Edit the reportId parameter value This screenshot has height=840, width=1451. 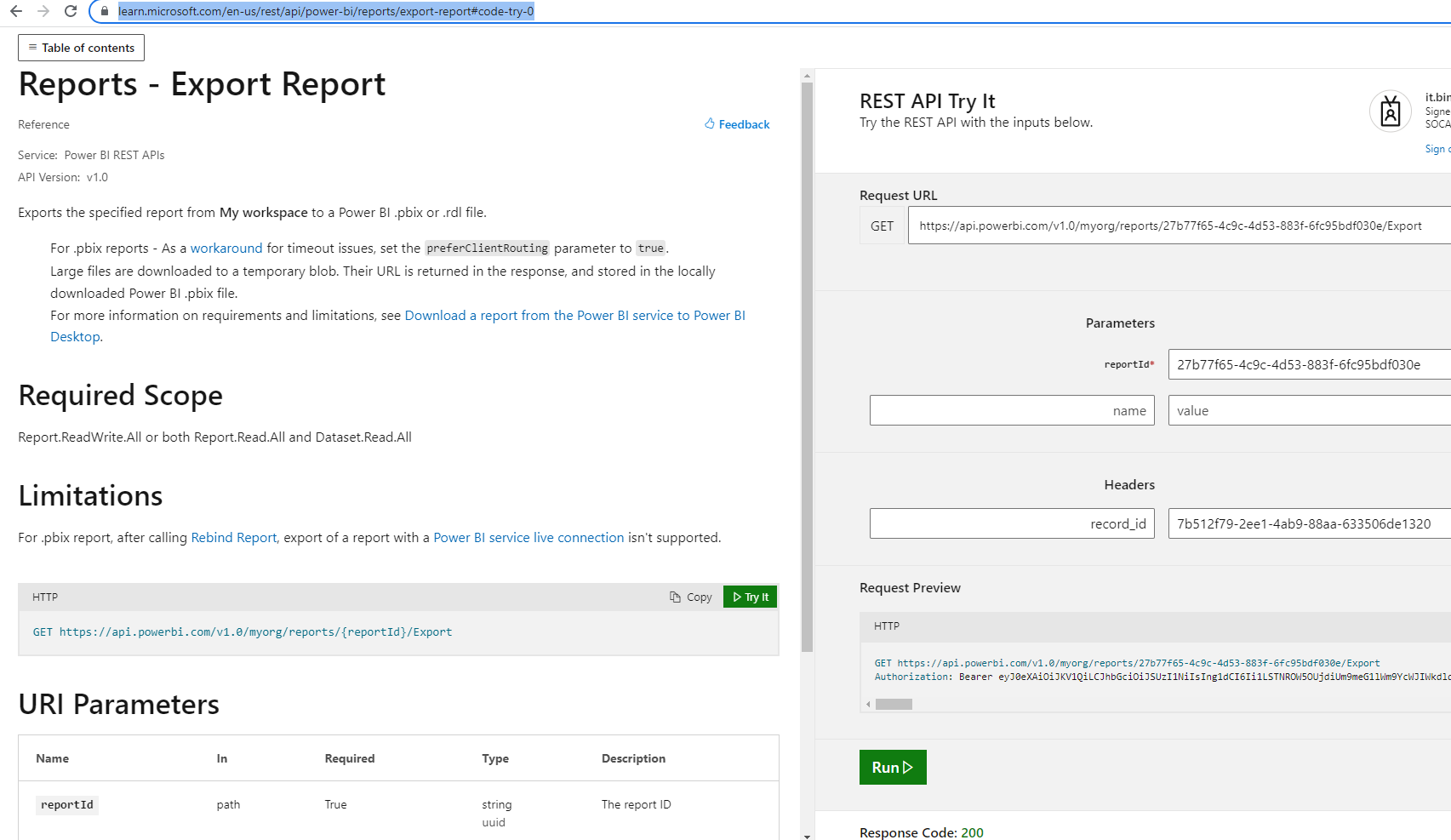point(1310,364)
